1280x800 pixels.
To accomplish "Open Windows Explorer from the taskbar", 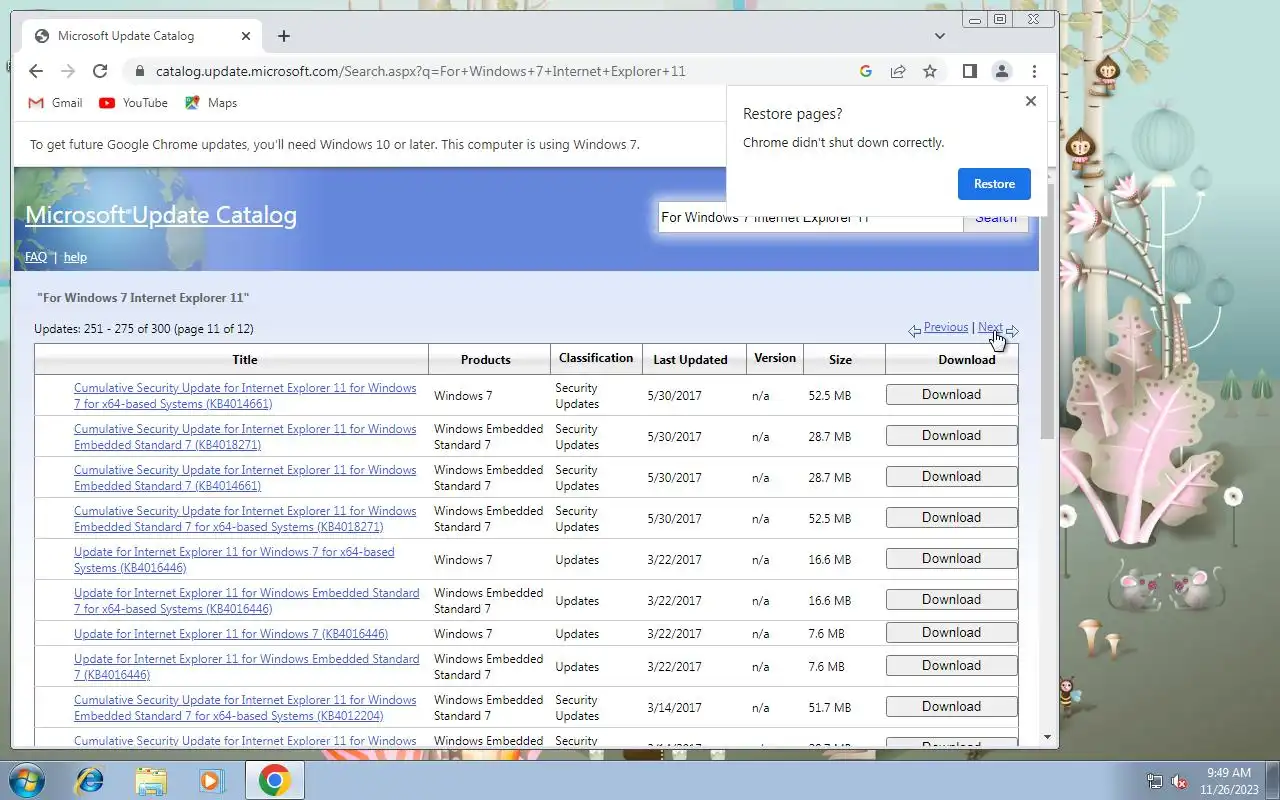I will [x=151, y=780].
